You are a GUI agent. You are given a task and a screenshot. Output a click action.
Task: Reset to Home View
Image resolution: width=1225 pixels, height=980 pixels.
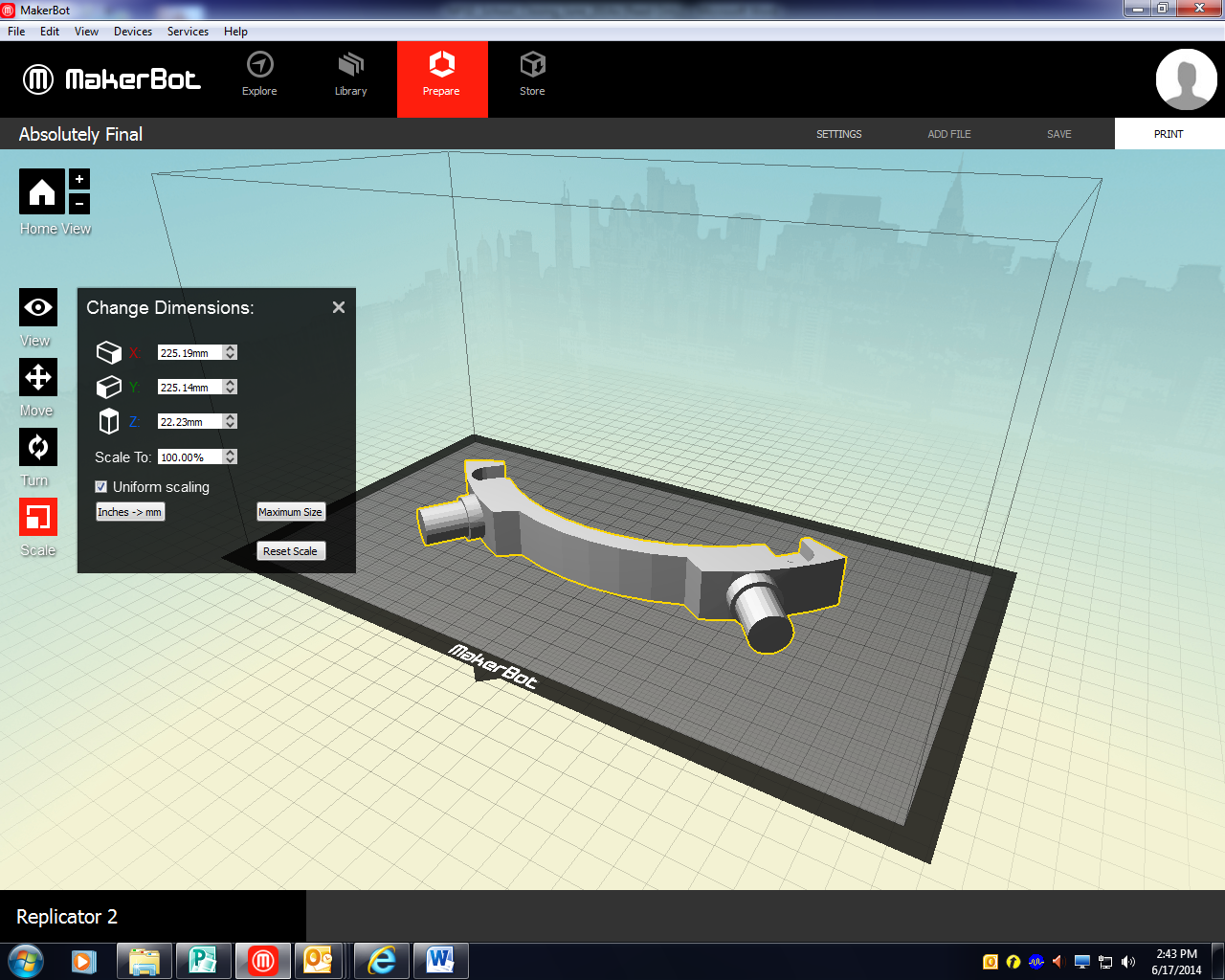click(x=42, y=191)
